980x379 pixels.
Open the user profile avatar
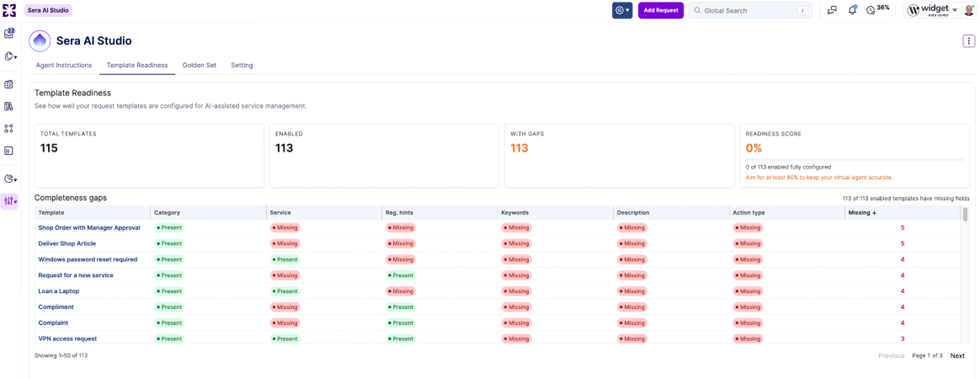click(968, 11)
